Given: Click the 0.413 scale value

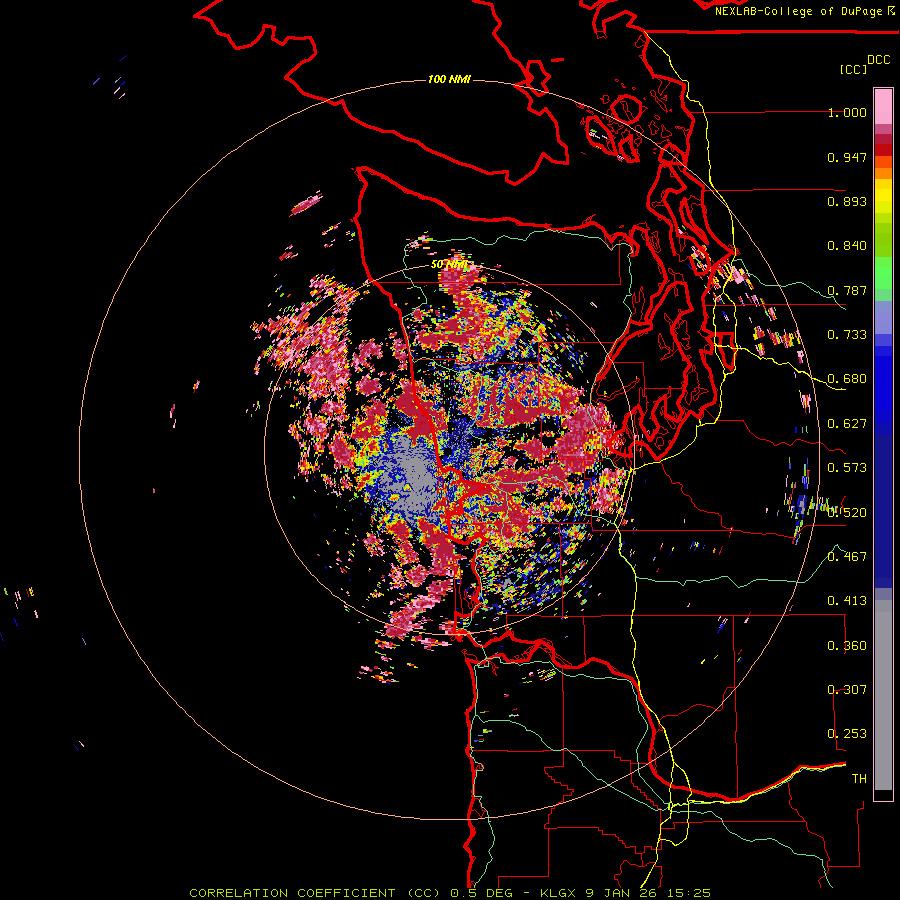Looking at the screenshot, I should [x=847, y=601].
